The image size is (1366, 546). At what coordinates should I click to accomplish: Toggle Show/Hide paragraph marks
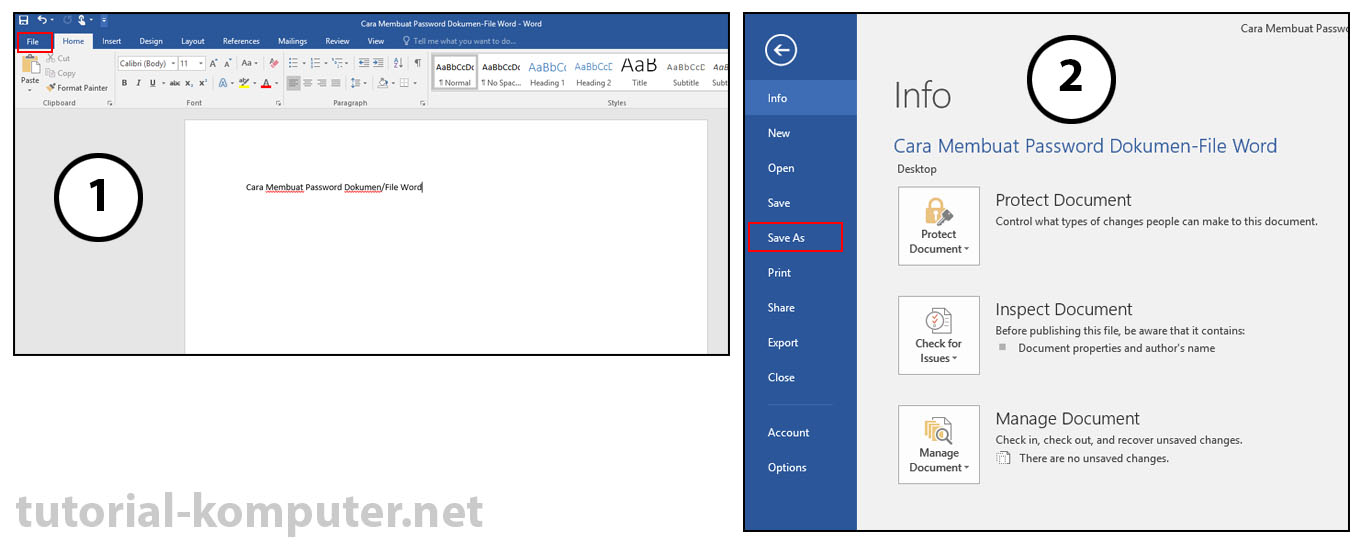pos(418,63)
